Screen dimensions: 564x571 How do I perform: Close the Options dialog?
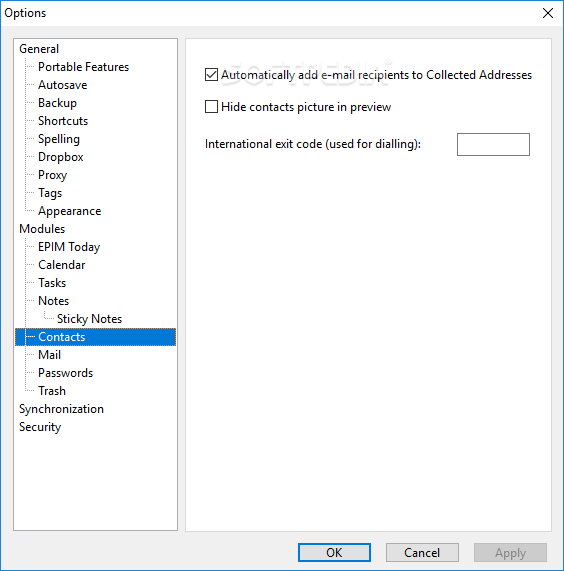pos(547,13)
